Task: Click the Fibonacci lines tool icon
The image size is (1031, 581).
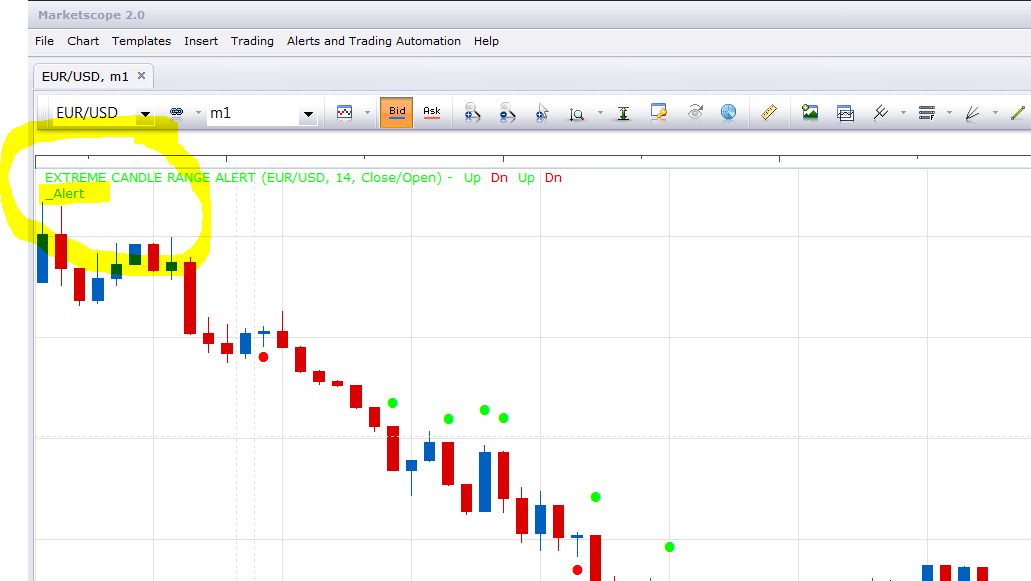Action: point(927,112)
